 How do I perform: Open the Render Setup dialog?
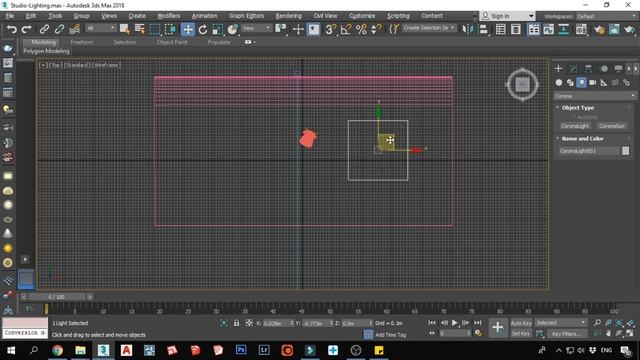pos(599,29)
